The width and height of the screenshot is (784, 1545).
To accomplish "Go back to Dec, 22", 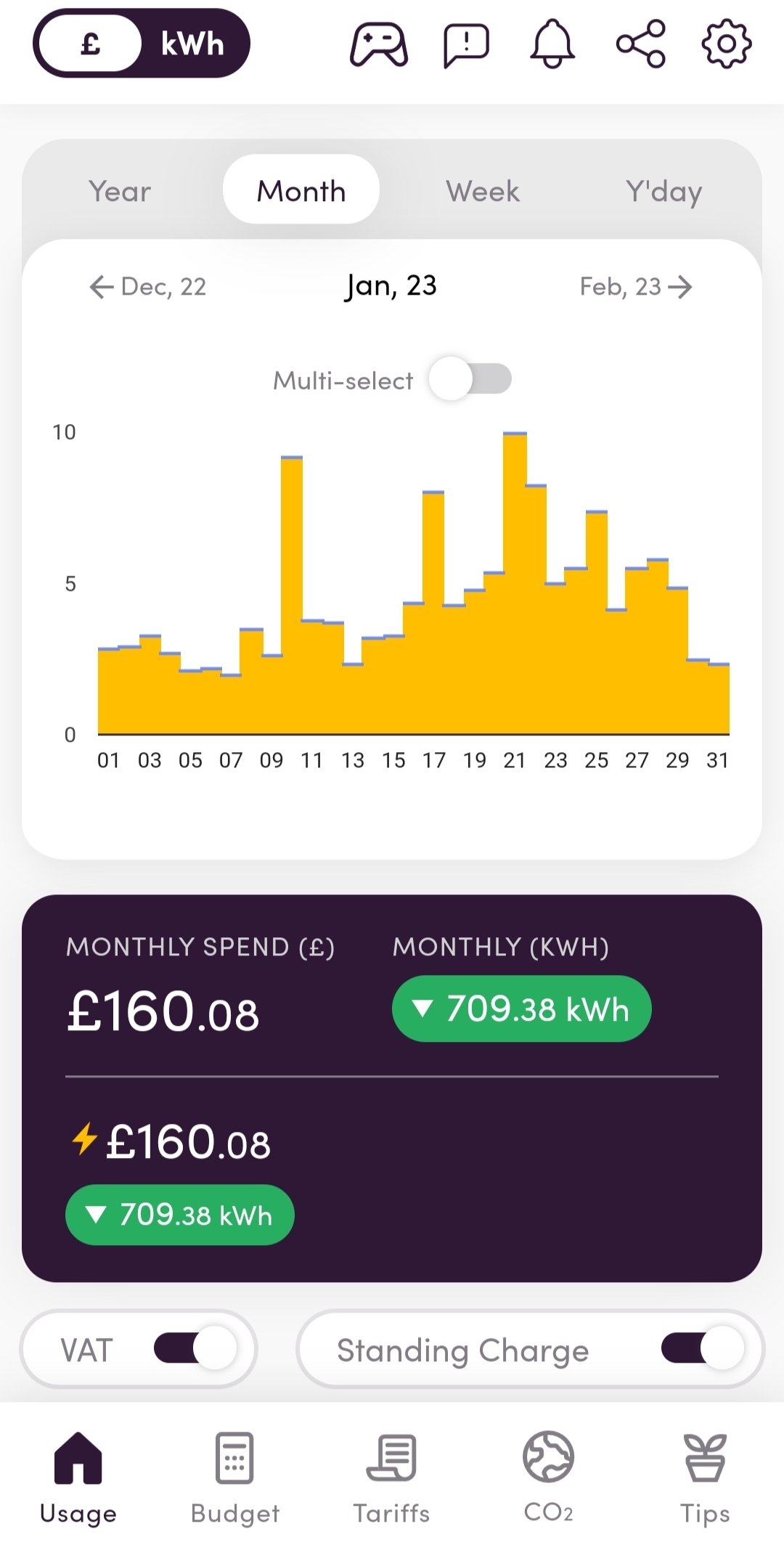I will tap(148, 287).
